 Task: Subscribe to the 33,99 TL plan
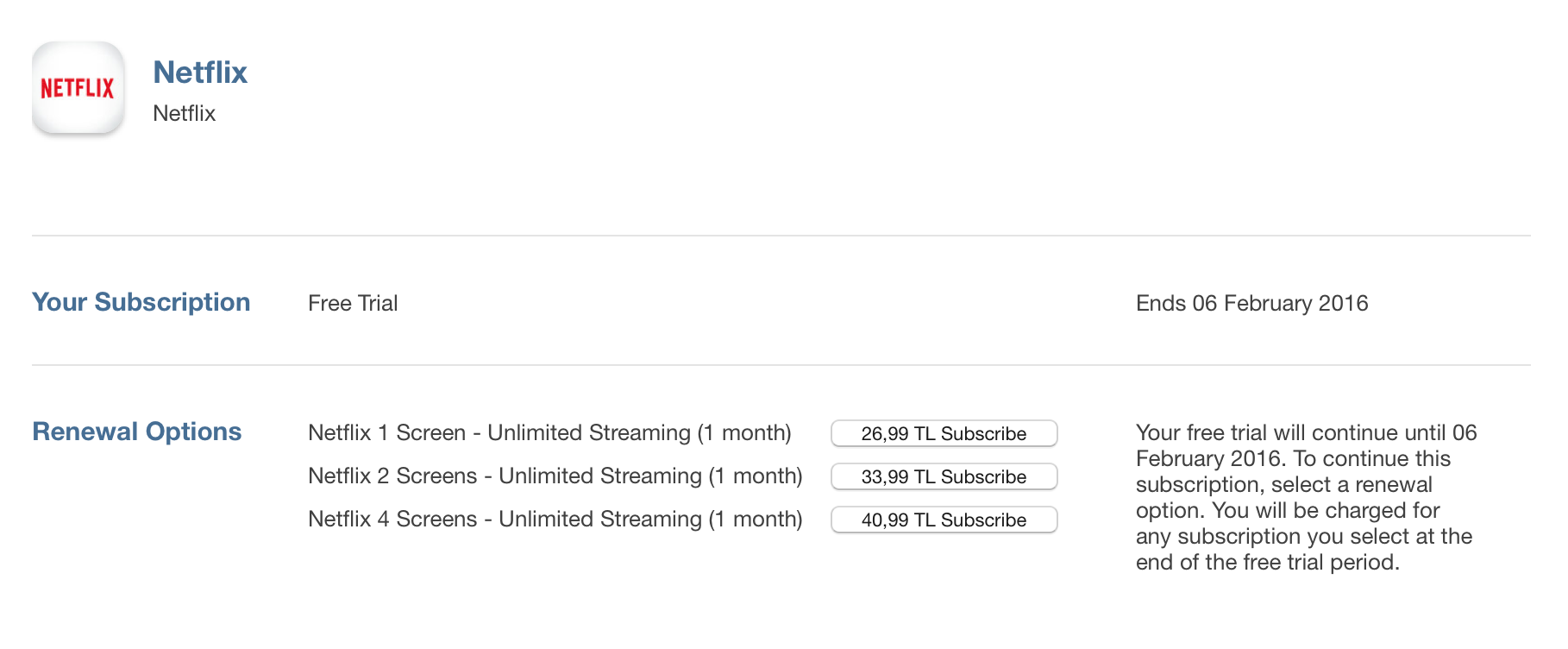point(944,476)
